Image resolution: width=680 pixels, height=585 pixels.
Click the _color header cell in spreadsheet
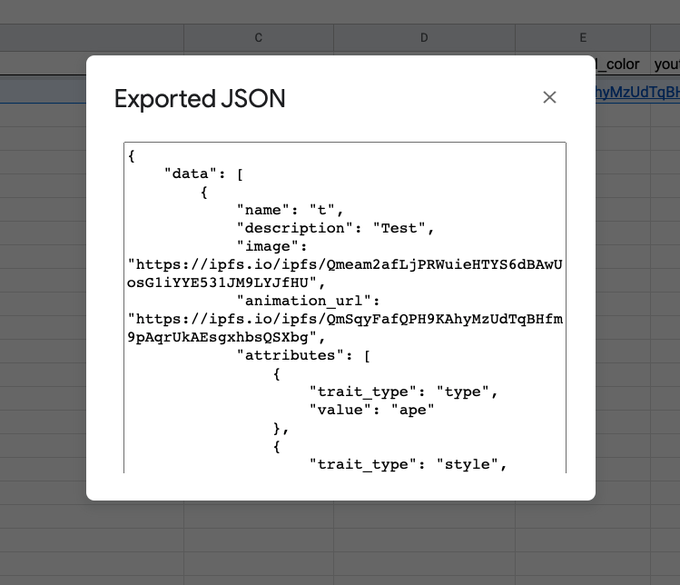tap(623, 64)
